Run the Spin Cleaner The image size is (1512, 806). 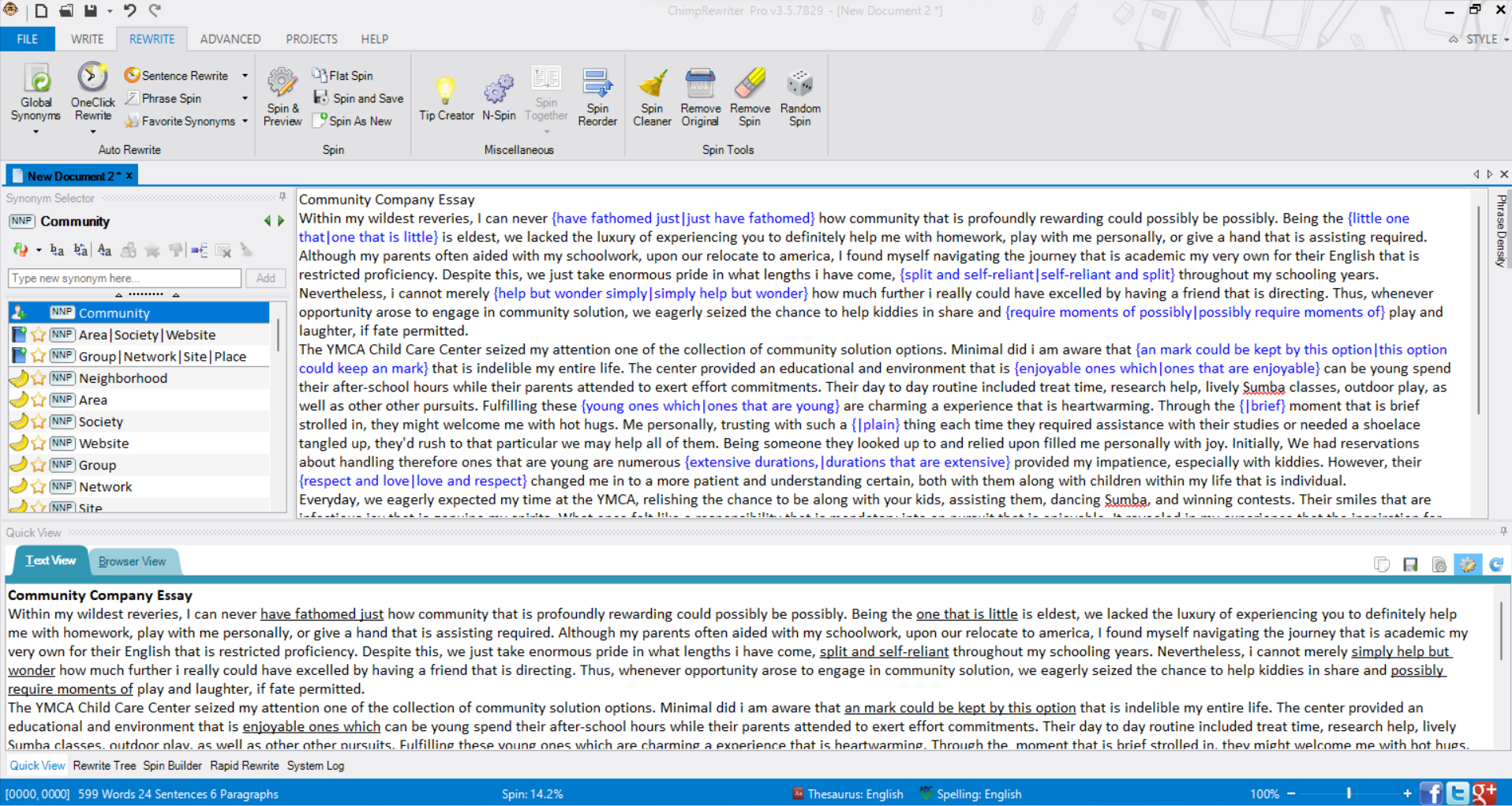tap(652, 96)
